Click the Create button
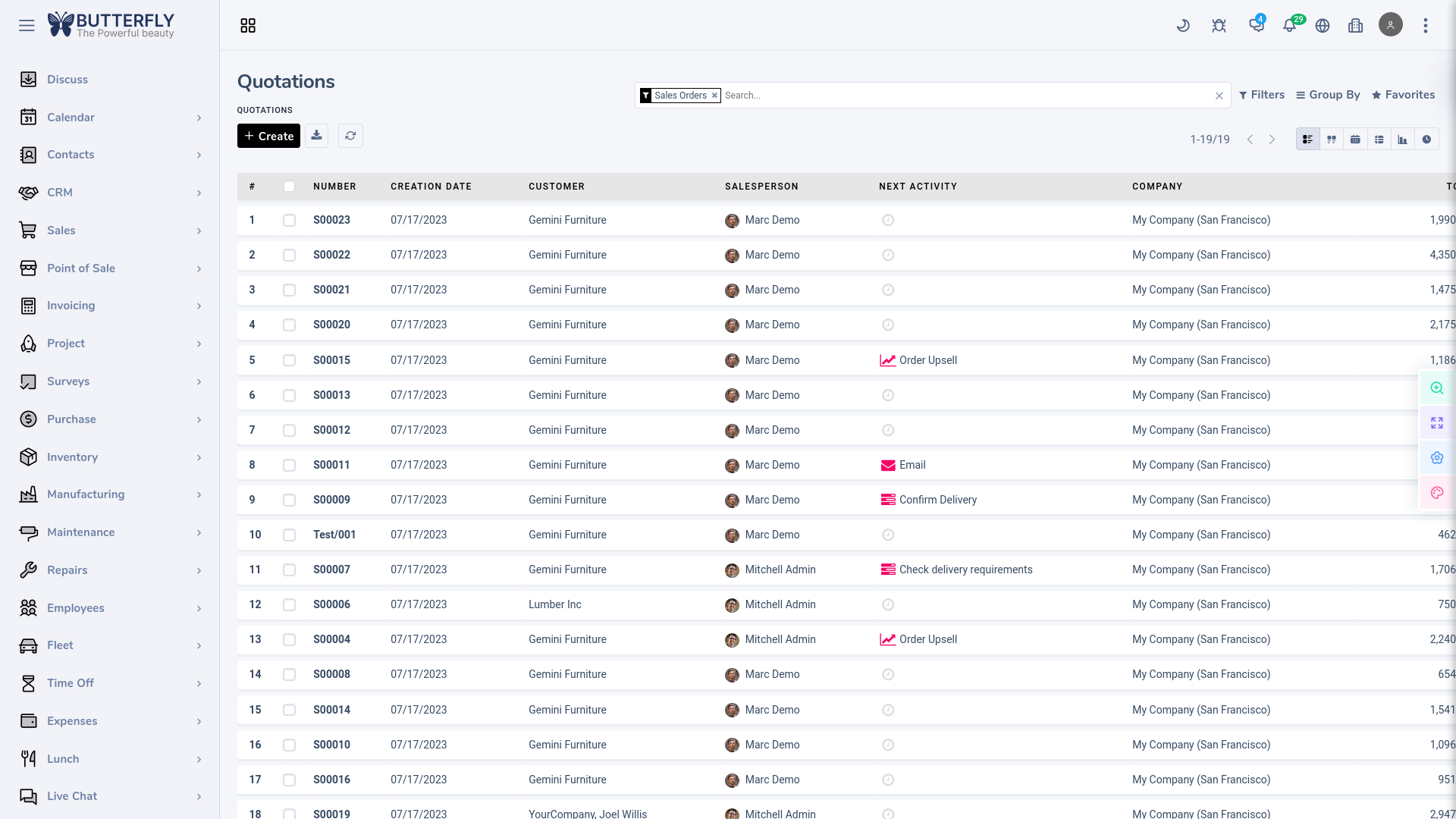The image size is (1456, 819). [x=268, y=136]
